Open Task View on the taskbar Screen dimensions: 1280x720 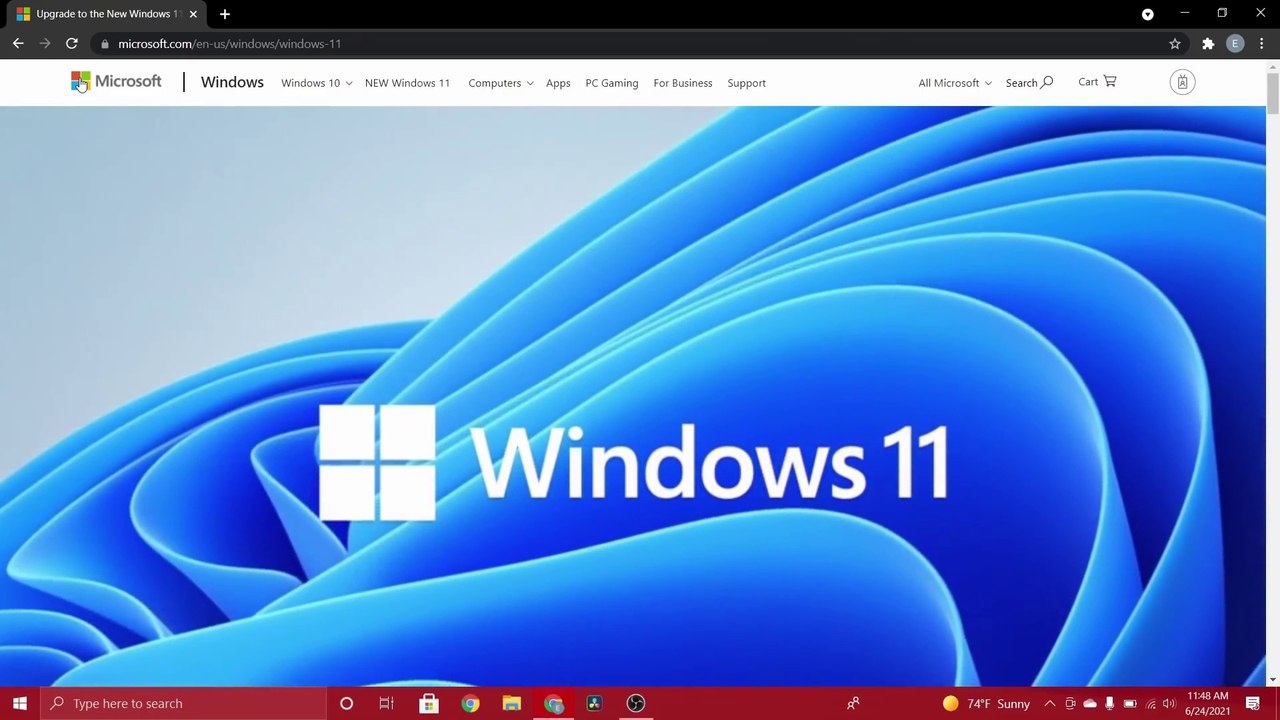[386, 703]
